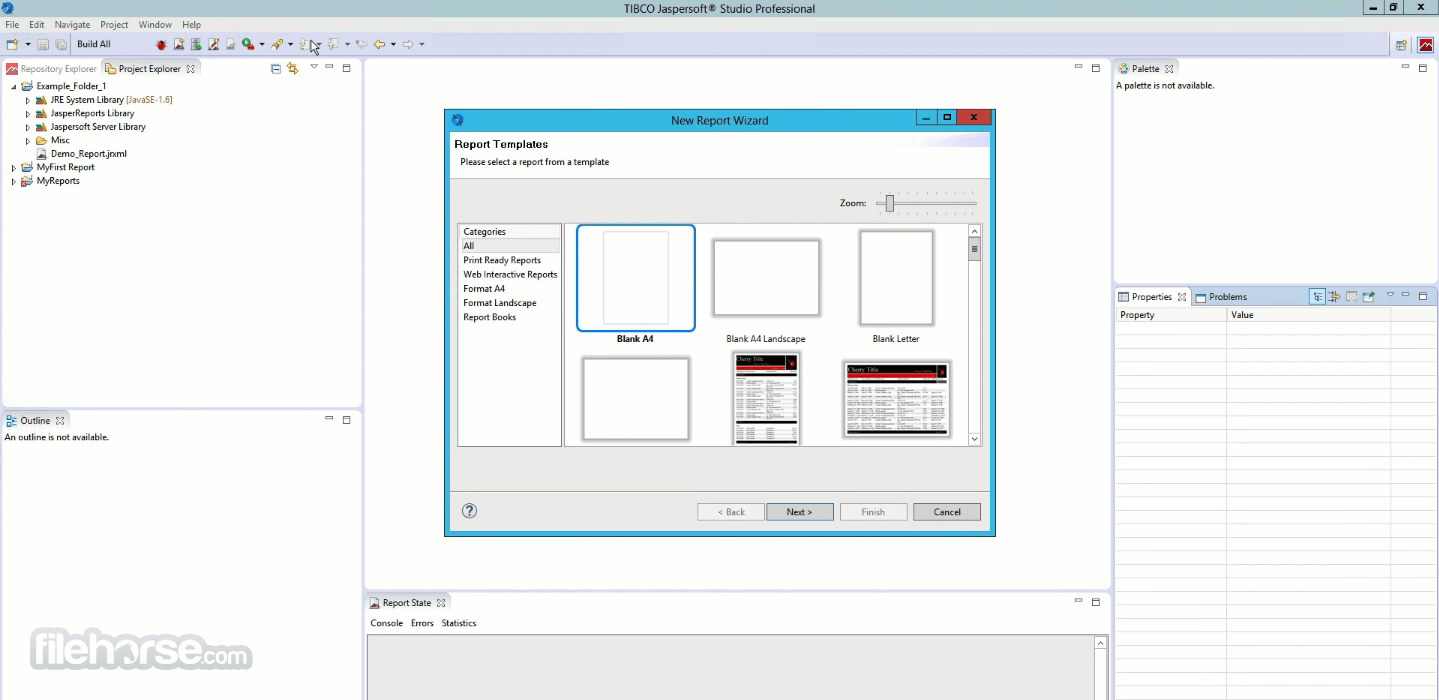
Task: Click the Run external tools icon
Action: [x=248, y=44]
